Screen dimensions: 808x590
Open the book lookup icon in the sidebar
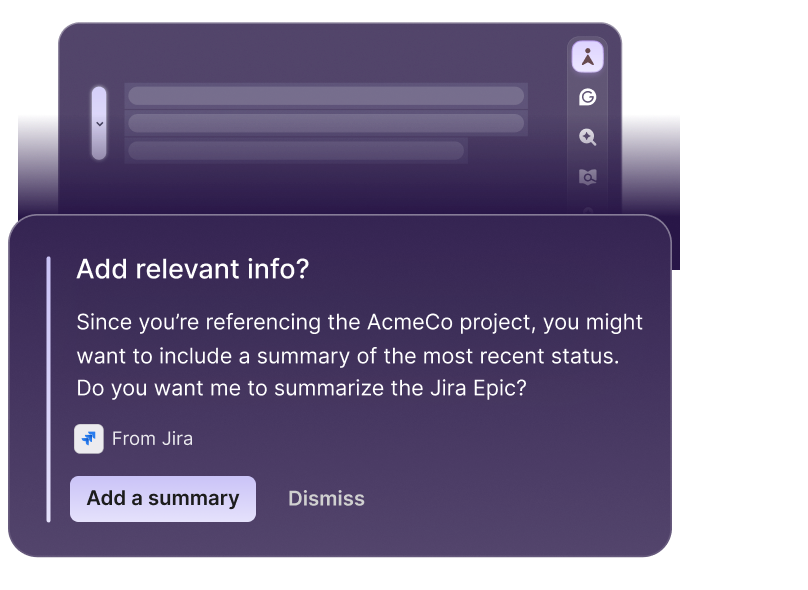(x=588, y=177)
